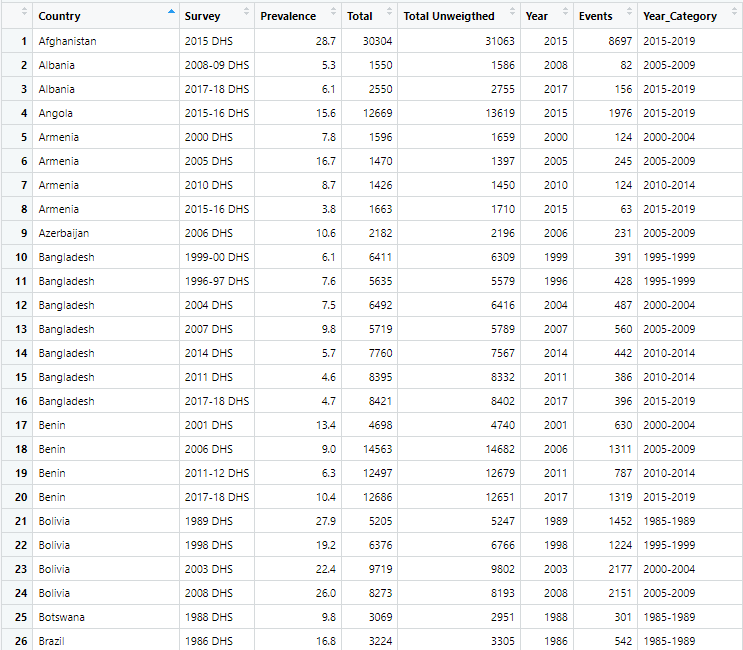
Task: Click the Events column sort icon
Action: pos(628,16)
